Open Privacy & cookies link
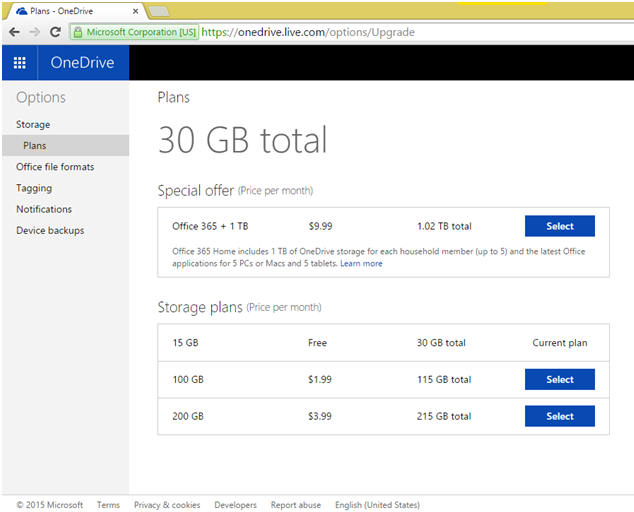This screenshot has width=634, height=512. [167, 505]
